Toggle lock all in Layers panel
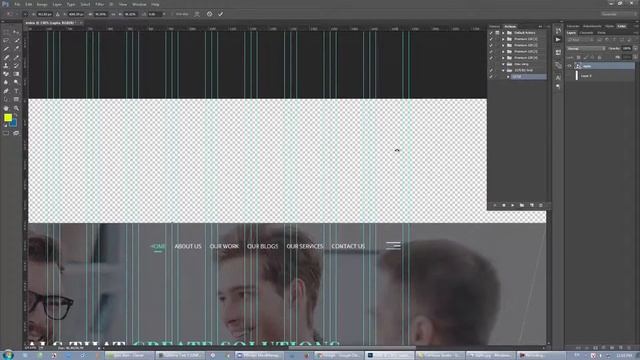The width and height of the screenshot is (640, 360). pos(600,58)
